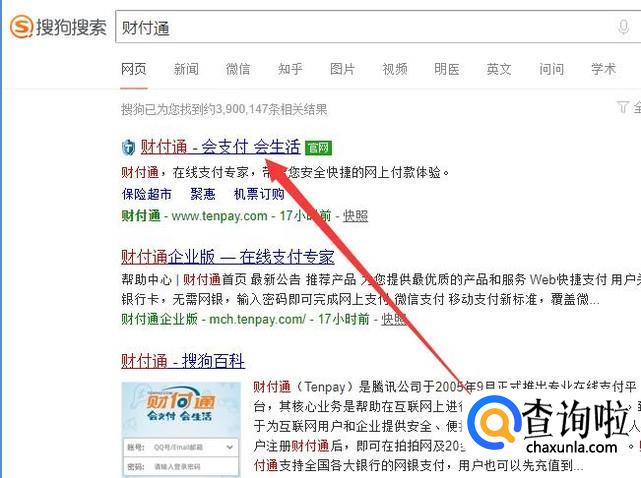Switch to the 新闻 tab
The image size is (641, 478).
(x=186, y=69)
